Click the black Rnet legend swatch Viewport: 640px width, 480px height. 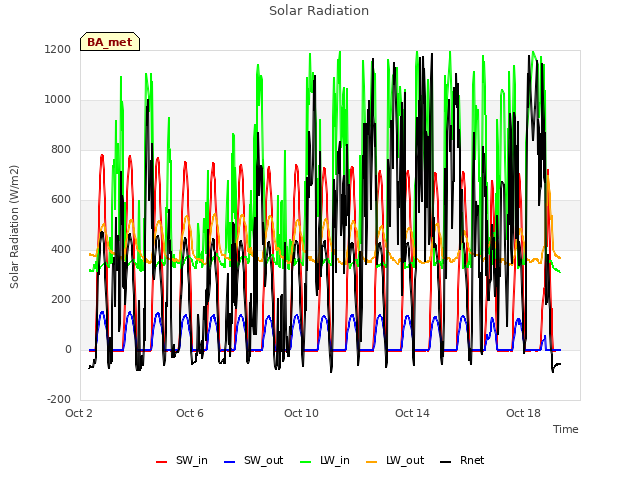click(x=446, y=462)
